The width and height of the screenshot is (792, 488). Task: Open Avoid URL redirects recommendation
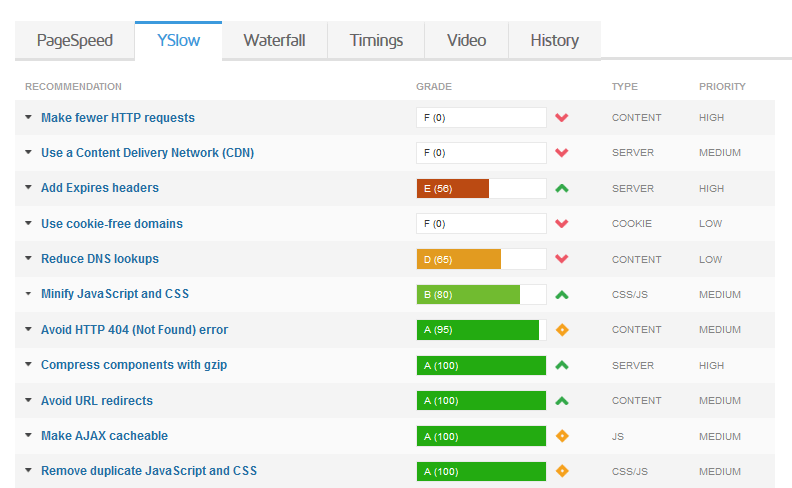click(x=97, y=401)
